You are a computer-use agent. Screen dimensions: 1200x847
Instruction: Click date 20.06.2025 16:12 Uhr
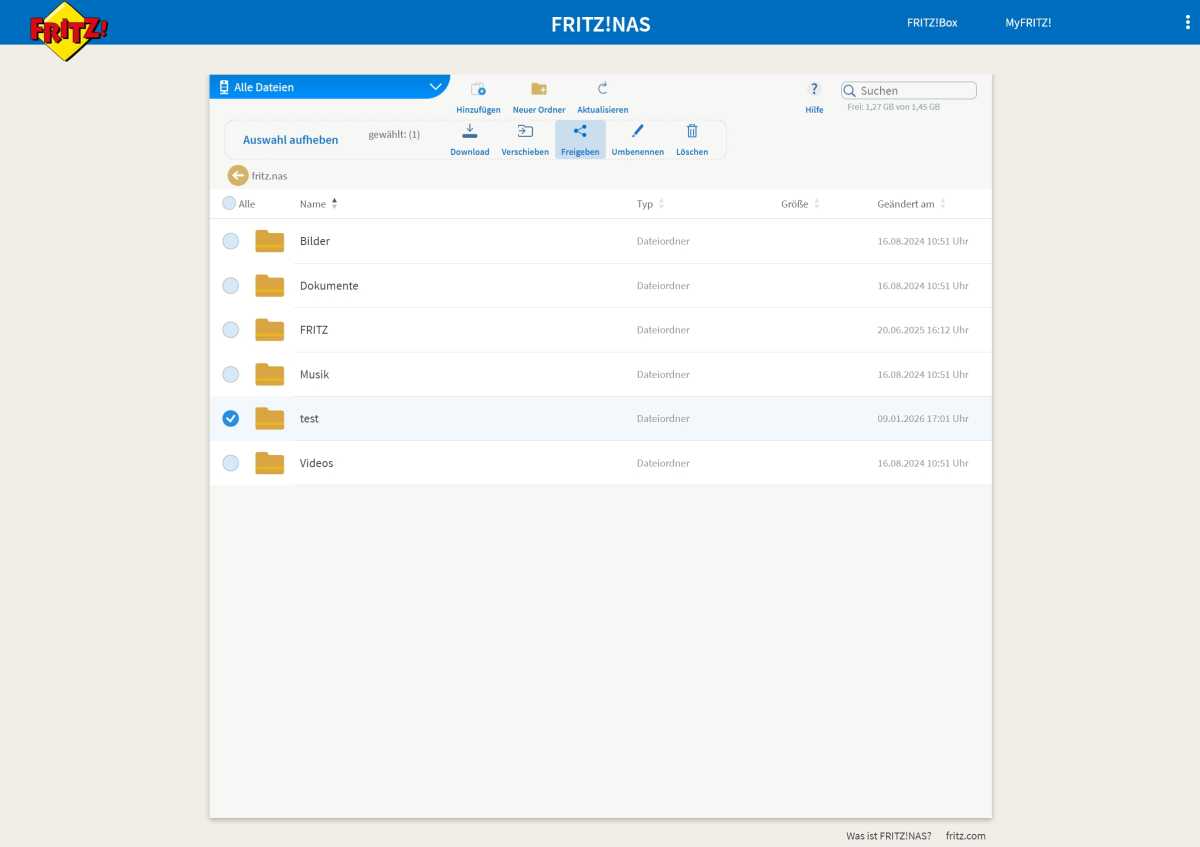(923, 330)
